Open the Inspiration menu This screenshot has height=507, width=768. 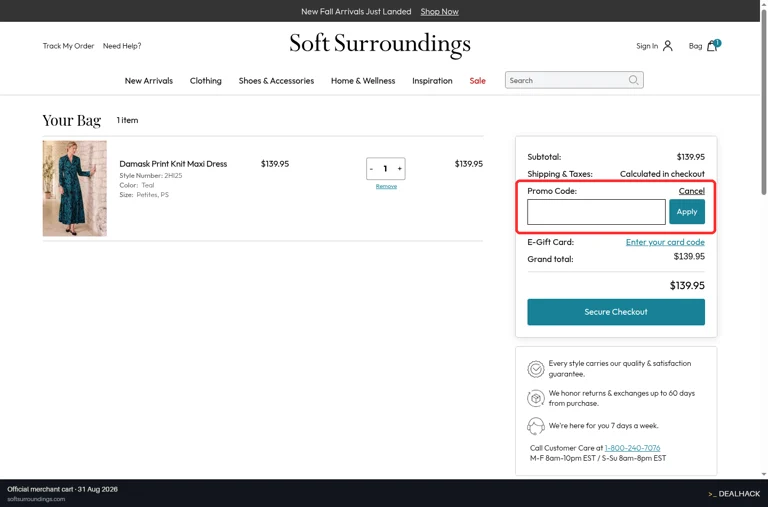click(432, 81)
